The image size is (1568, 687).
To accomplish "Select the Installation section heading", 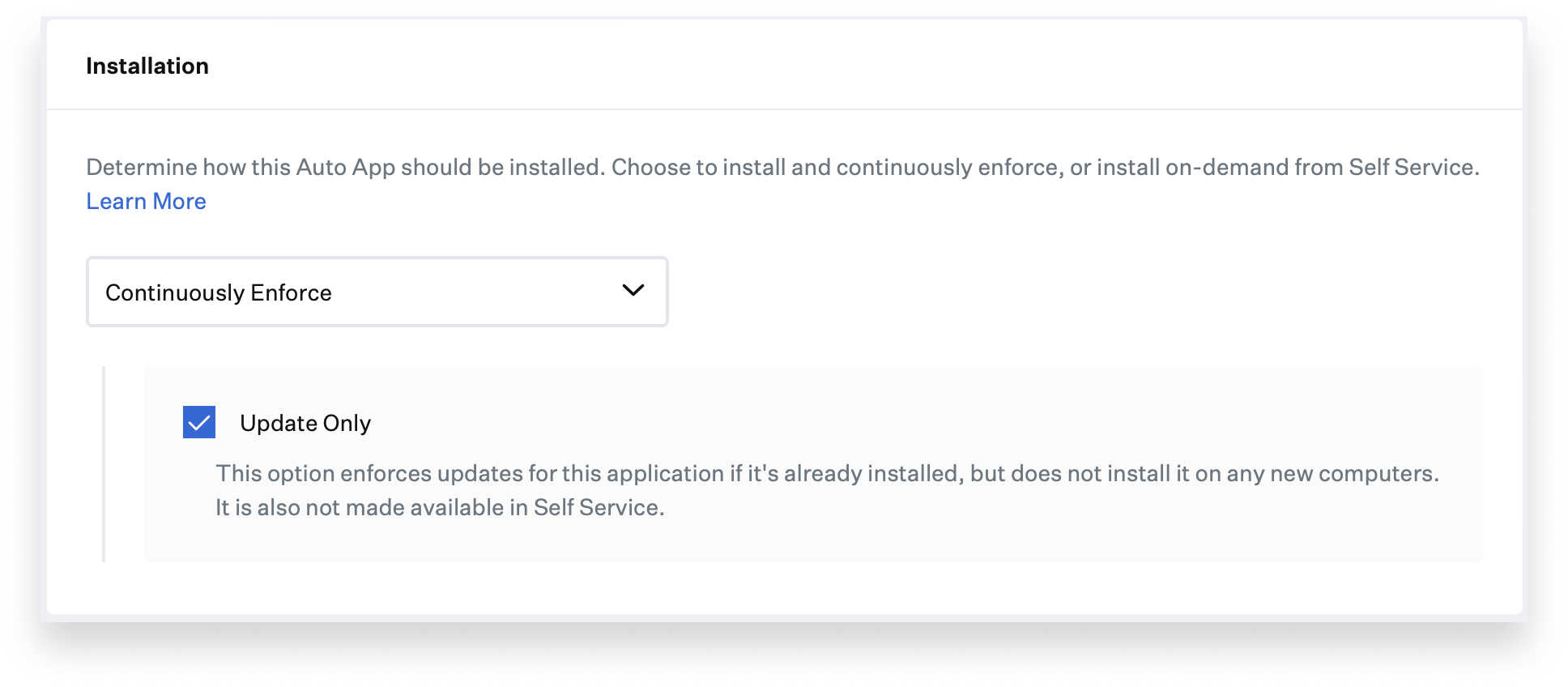I will click(x=147, y=66).
